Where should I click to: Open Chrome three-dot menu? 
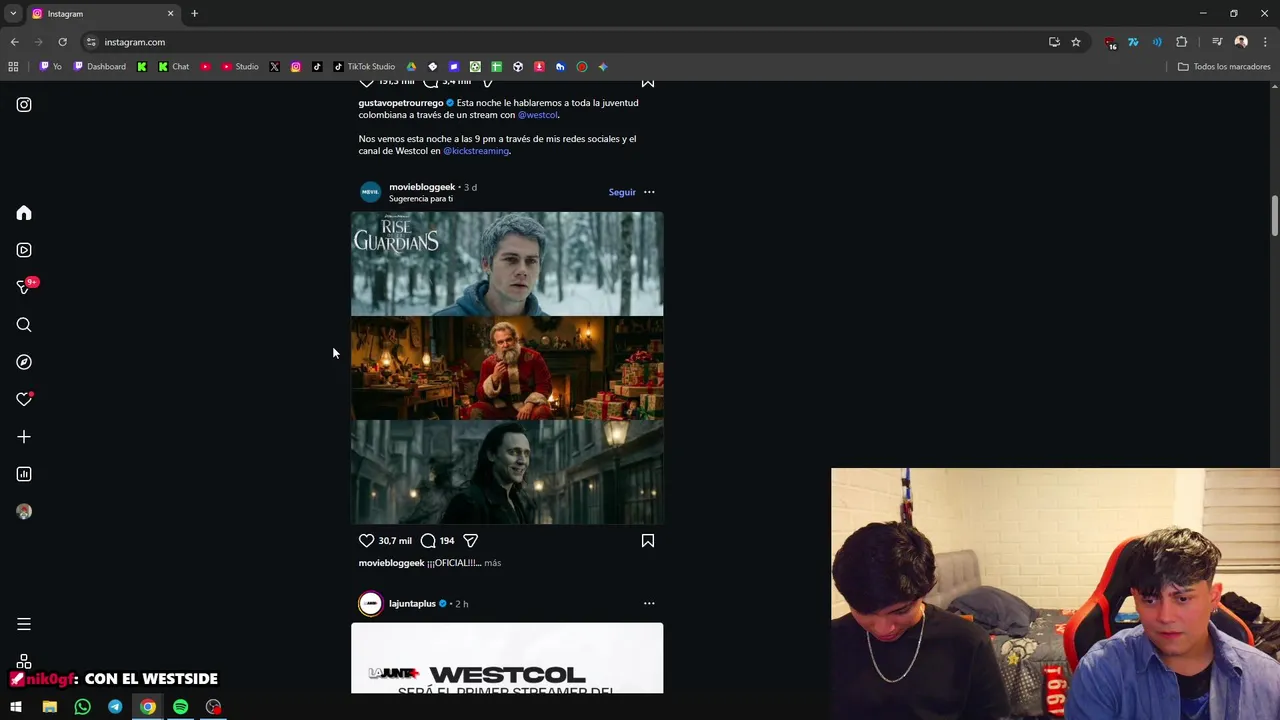(x=1266, y=42)
